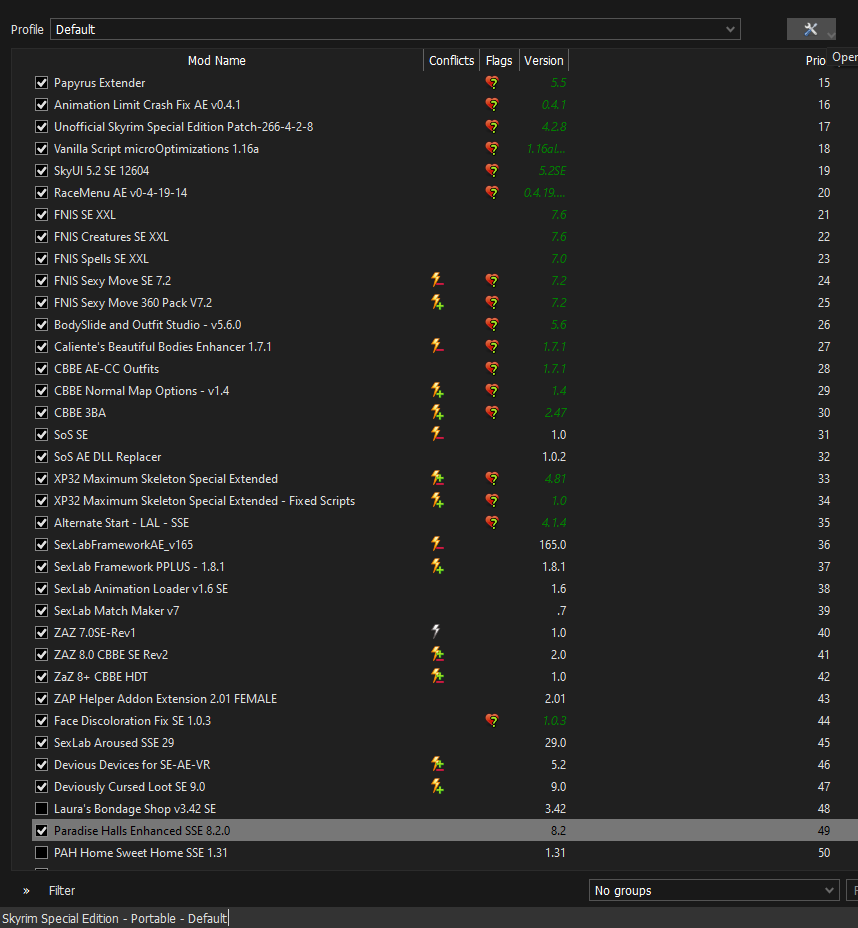Click conflict icon for SoS SE
The height and width of the screenshot is (928, 858).
tap(437, 434)
